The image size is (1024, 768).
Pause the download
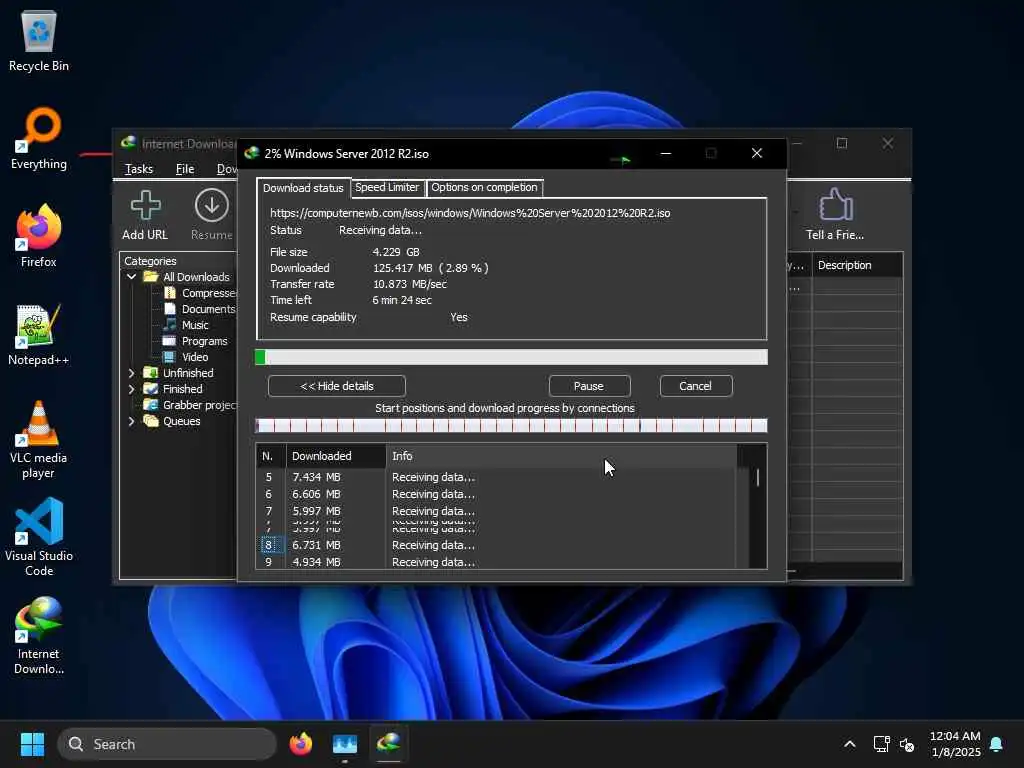tap(589, 386)
